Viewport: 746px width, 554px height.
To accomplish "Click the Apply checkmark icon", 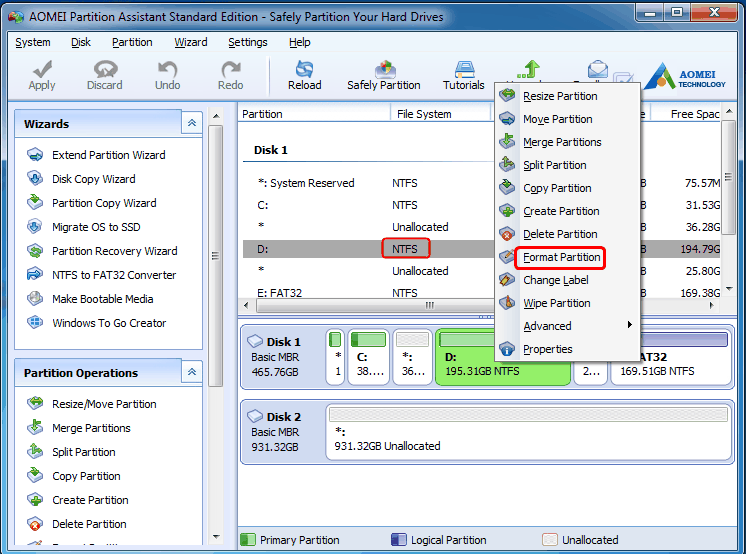I will coord(42,69).
